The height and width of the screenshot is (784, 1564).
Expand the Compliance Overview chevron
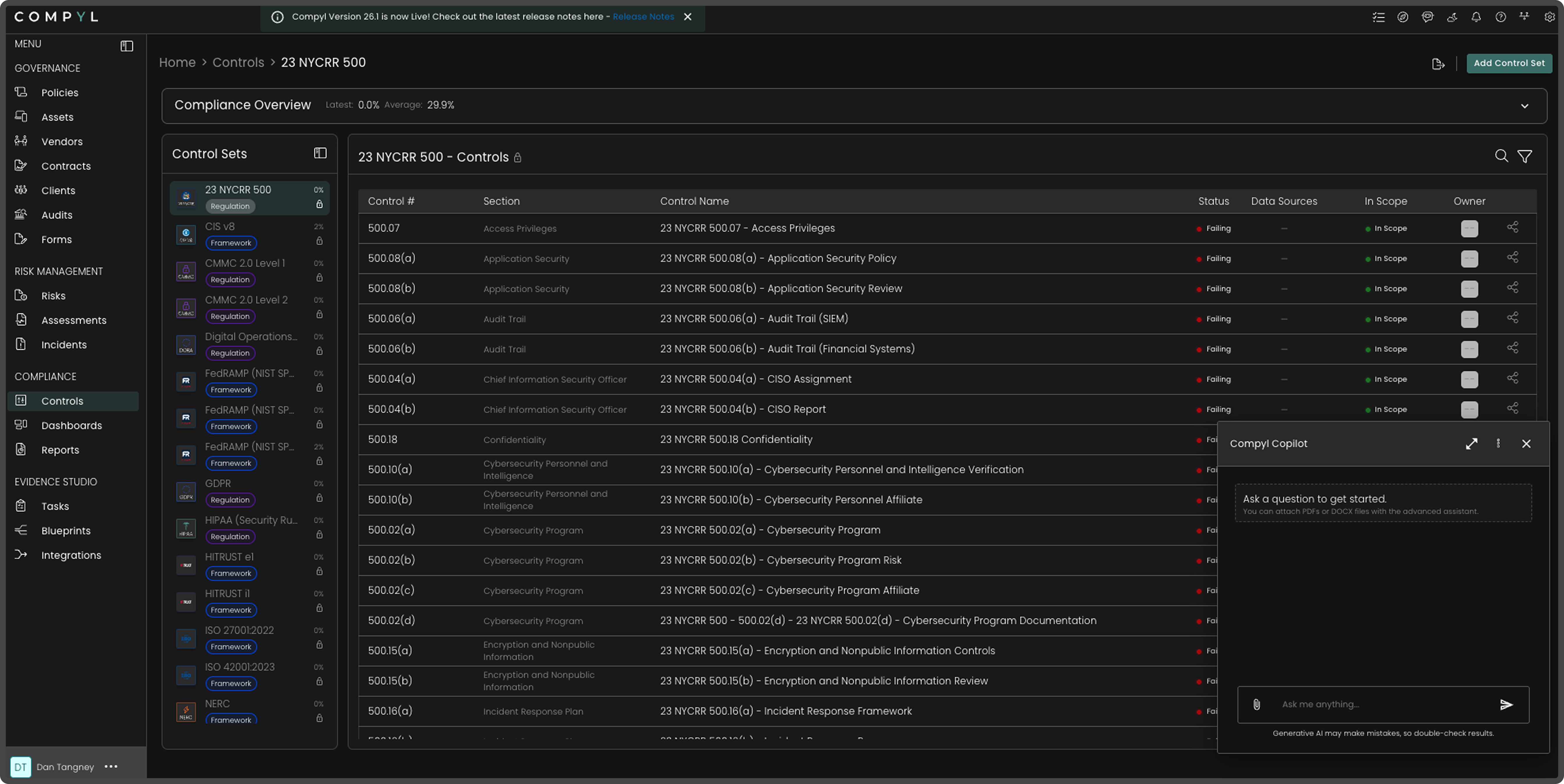[1524, 106]
